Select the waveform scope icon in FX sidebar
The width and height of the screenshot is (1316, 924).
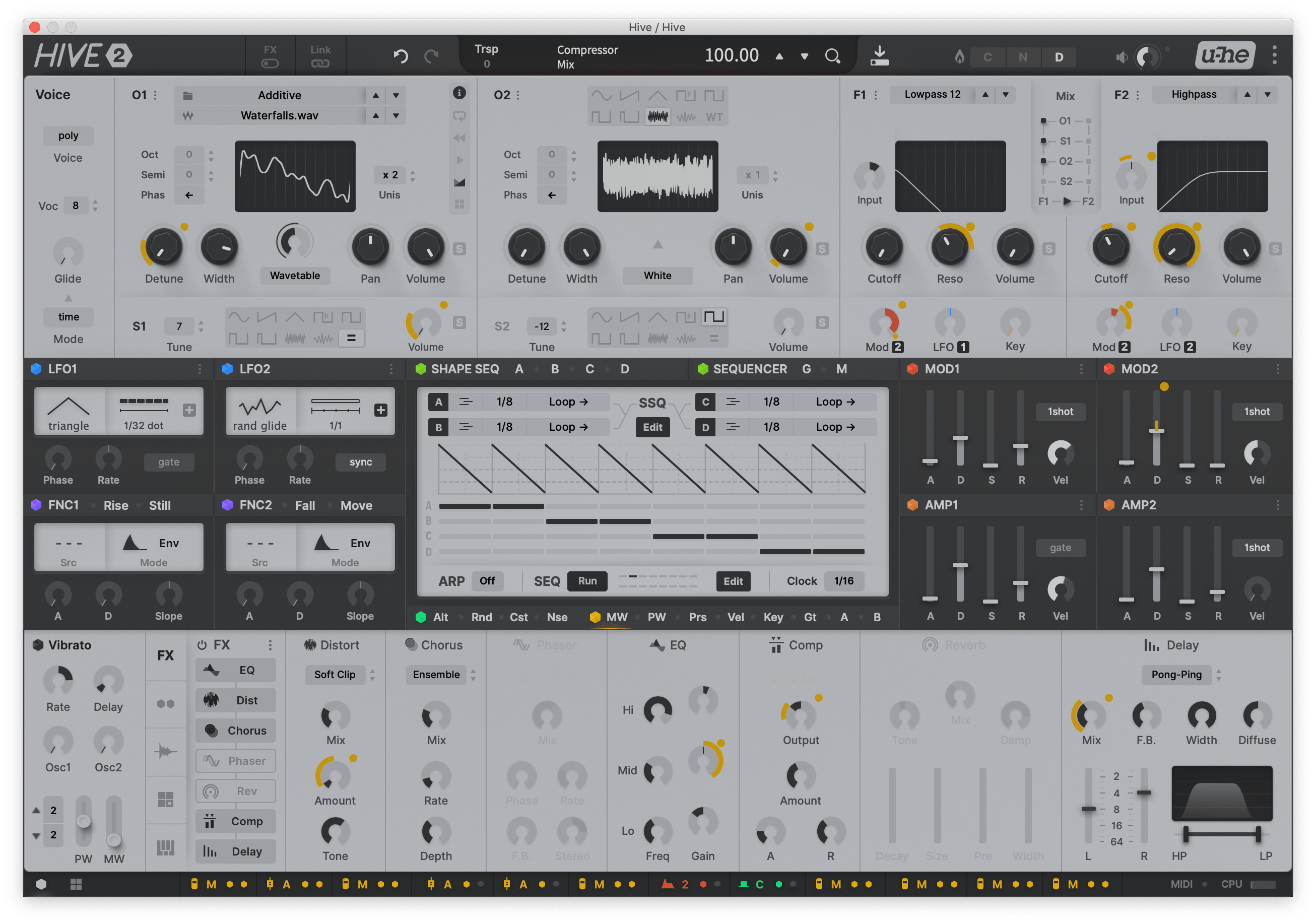tap(166, 751)
